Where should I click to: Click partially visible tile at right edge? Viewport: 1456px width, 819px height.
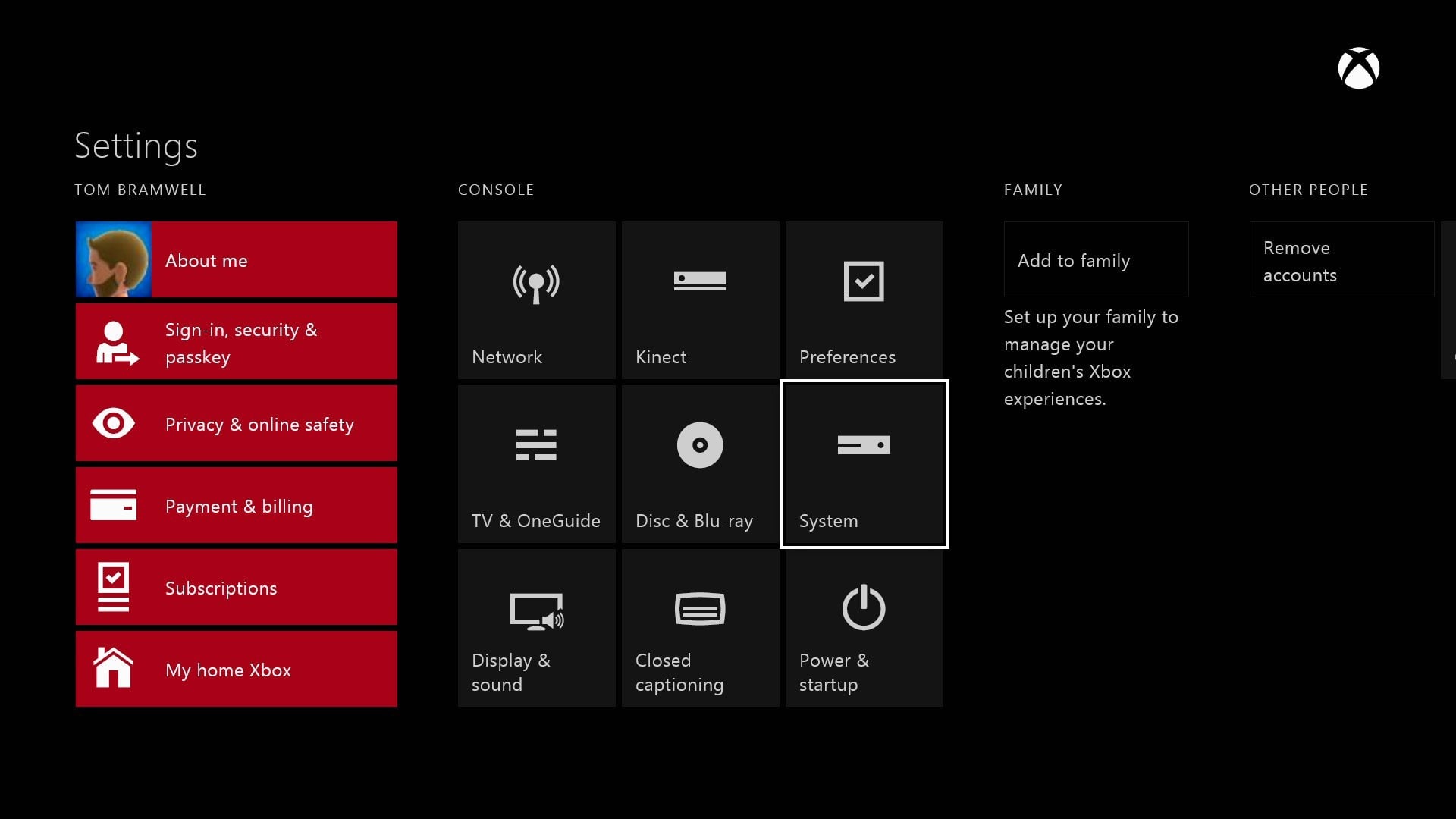[1449, 300]
